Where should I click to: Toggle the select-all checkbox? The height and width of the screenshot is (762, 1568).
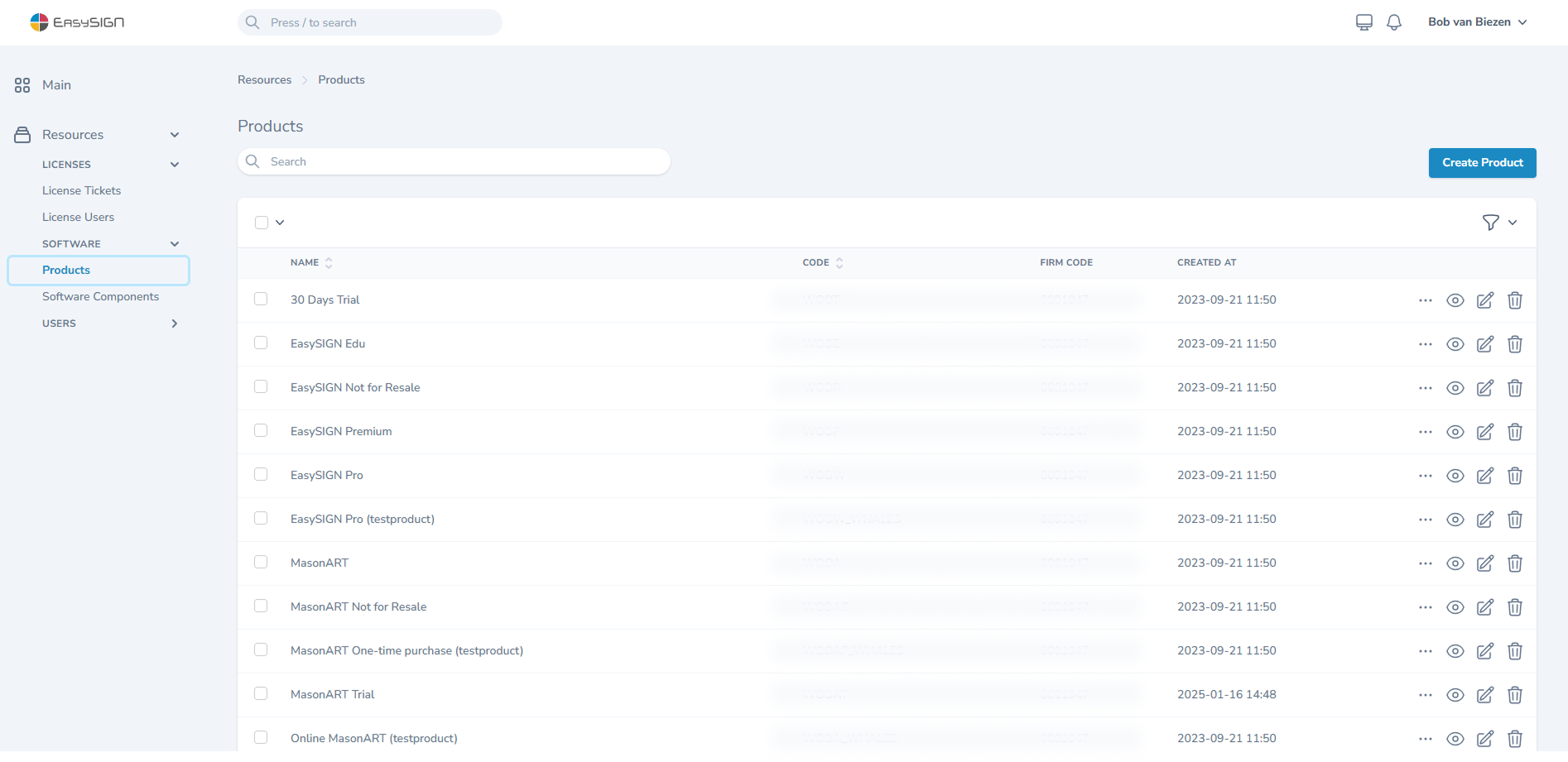[x=262, y=223]
